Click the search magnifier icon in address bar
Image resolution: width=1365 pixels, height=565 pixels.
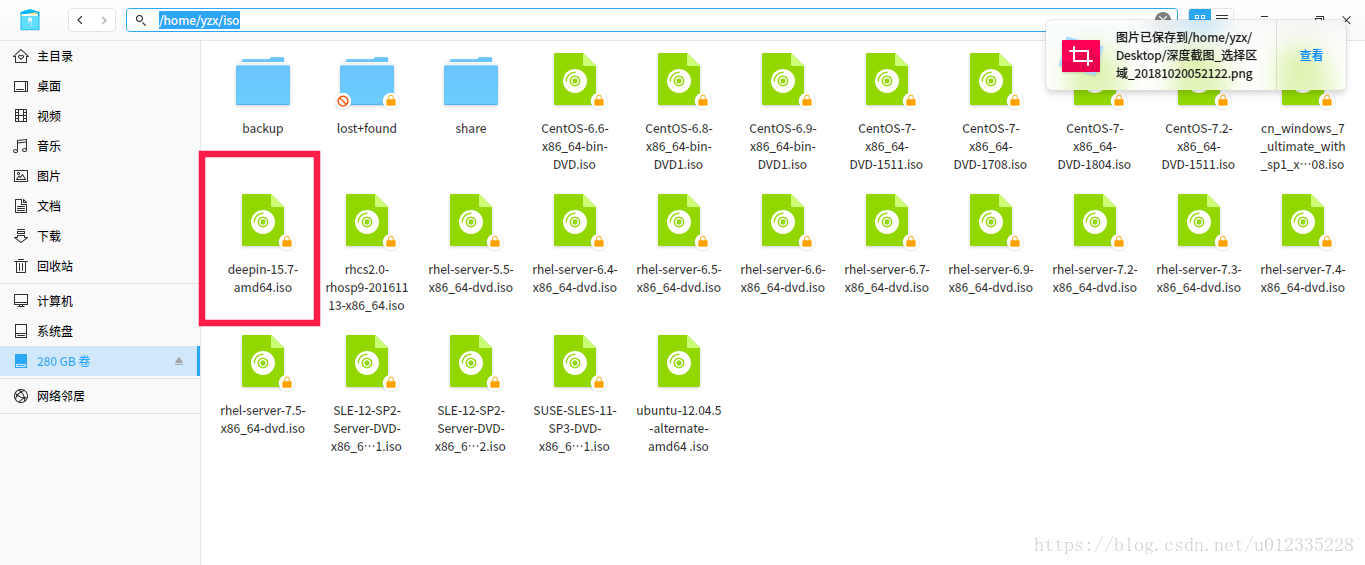[x=143, y=20]
